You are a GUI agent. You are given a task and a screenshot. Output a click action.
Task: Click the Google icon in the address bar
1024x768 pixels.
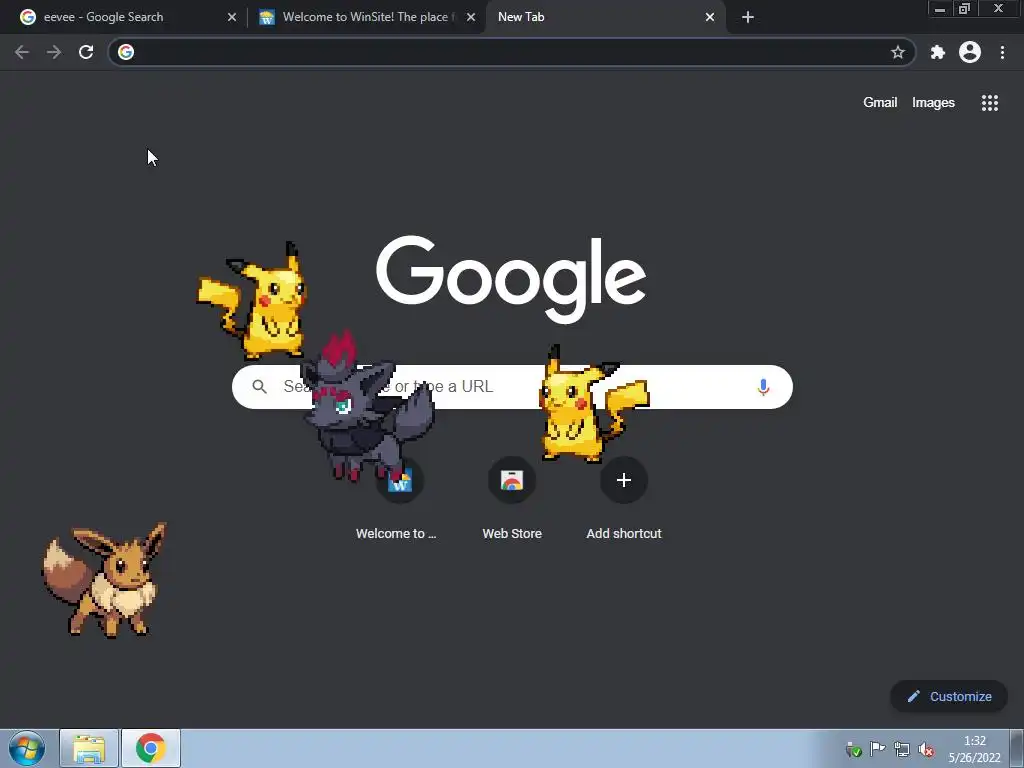(x=126, y=52)
